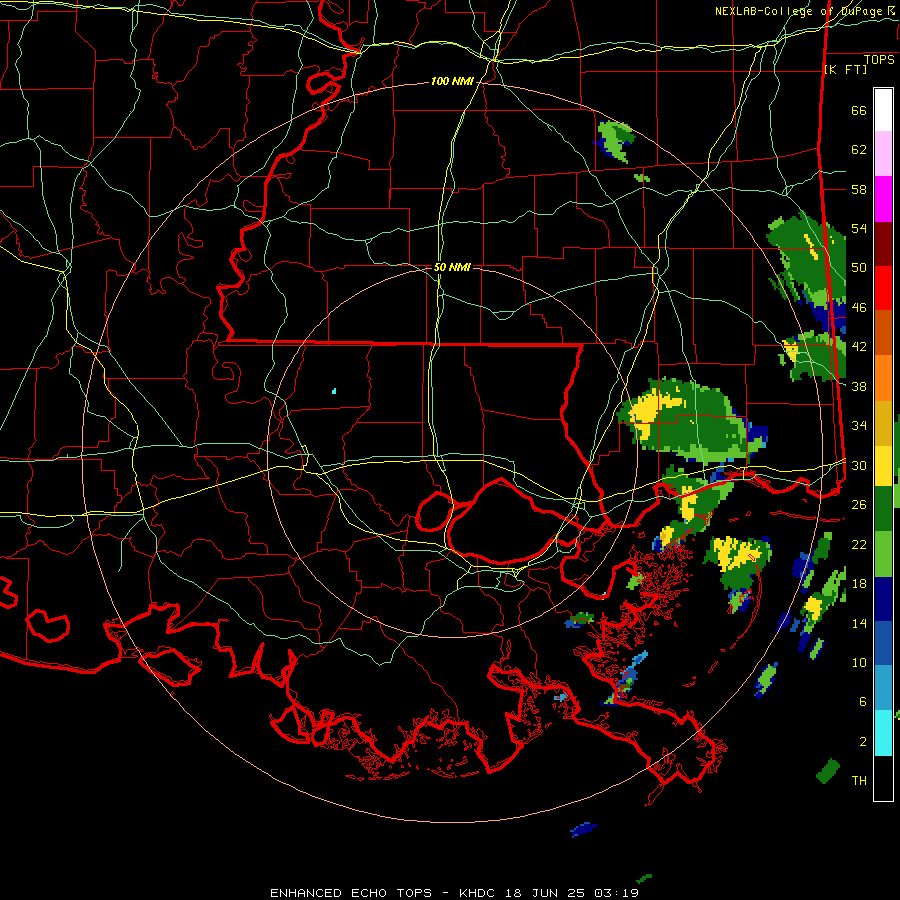Click the "[K FT]" units label
Image resolution: width=900 pixels, height=900 pixels.
tap(845, 69)
